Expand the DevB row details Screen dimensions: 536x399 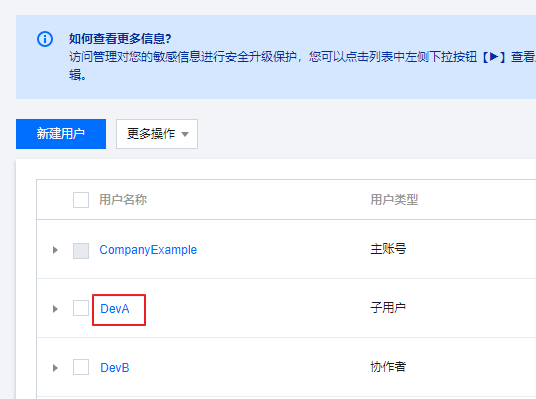55,368
